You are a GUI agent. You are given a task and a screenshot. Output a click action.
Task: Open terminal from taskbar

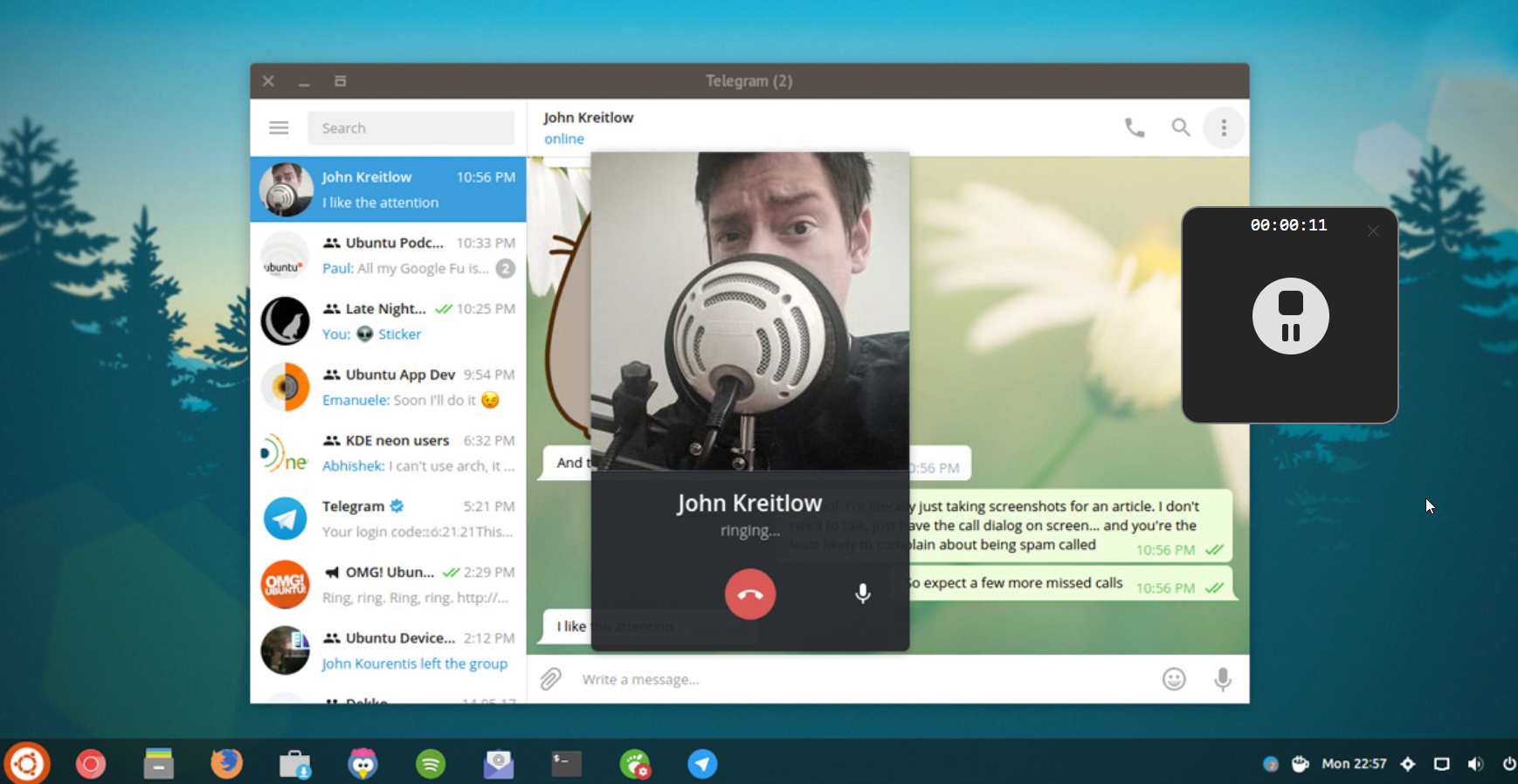point(567,764)
